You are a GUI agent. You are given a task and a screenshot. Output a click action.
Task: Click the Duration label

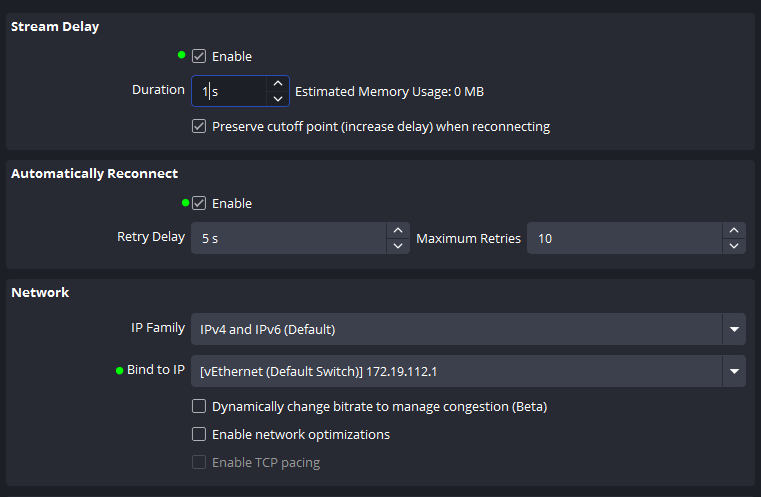point(158,90)
